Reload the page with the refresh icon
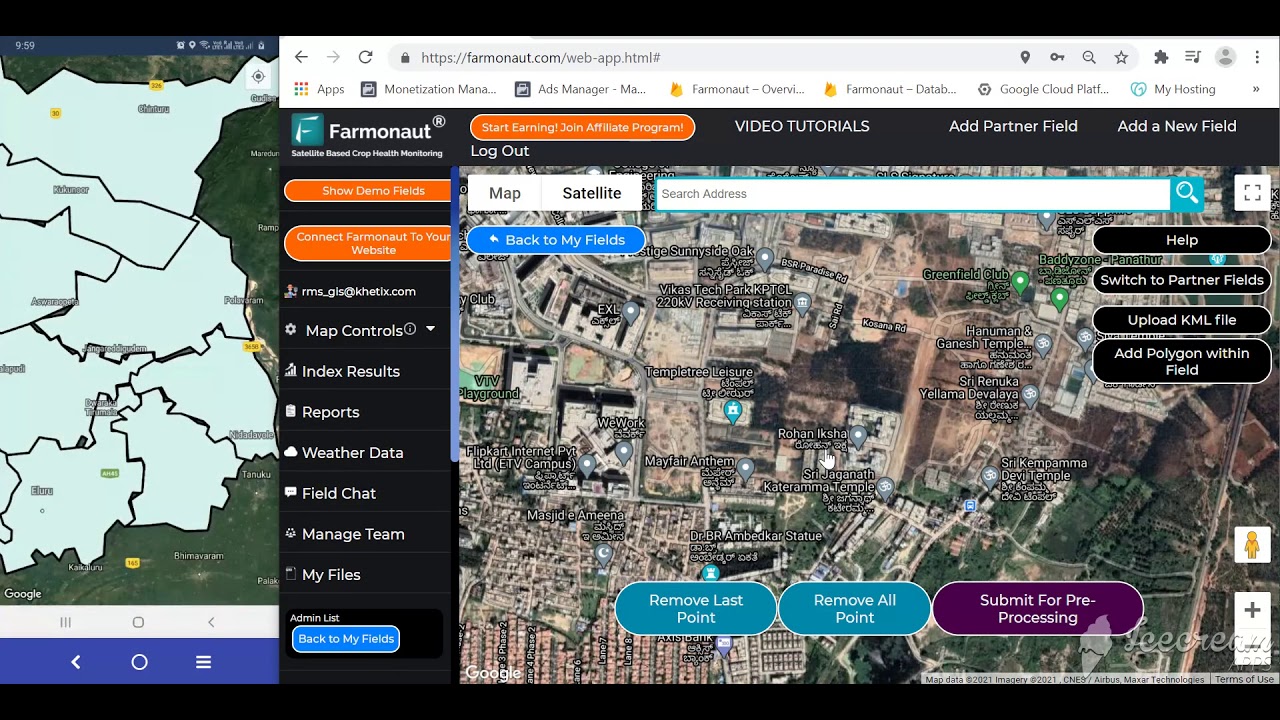 [x=365, y=57]
